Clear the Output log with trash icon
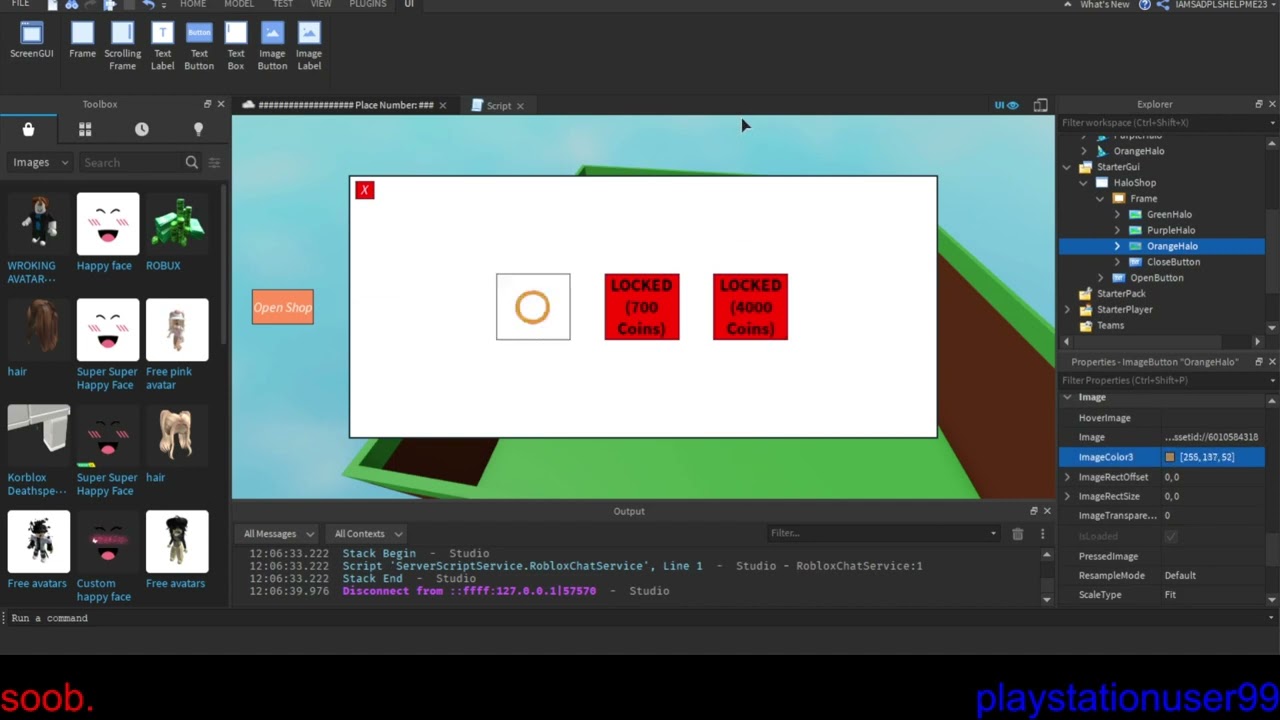Image resolution: width=1280 pixels, height=720 pixels. (x=1017, y=534)
